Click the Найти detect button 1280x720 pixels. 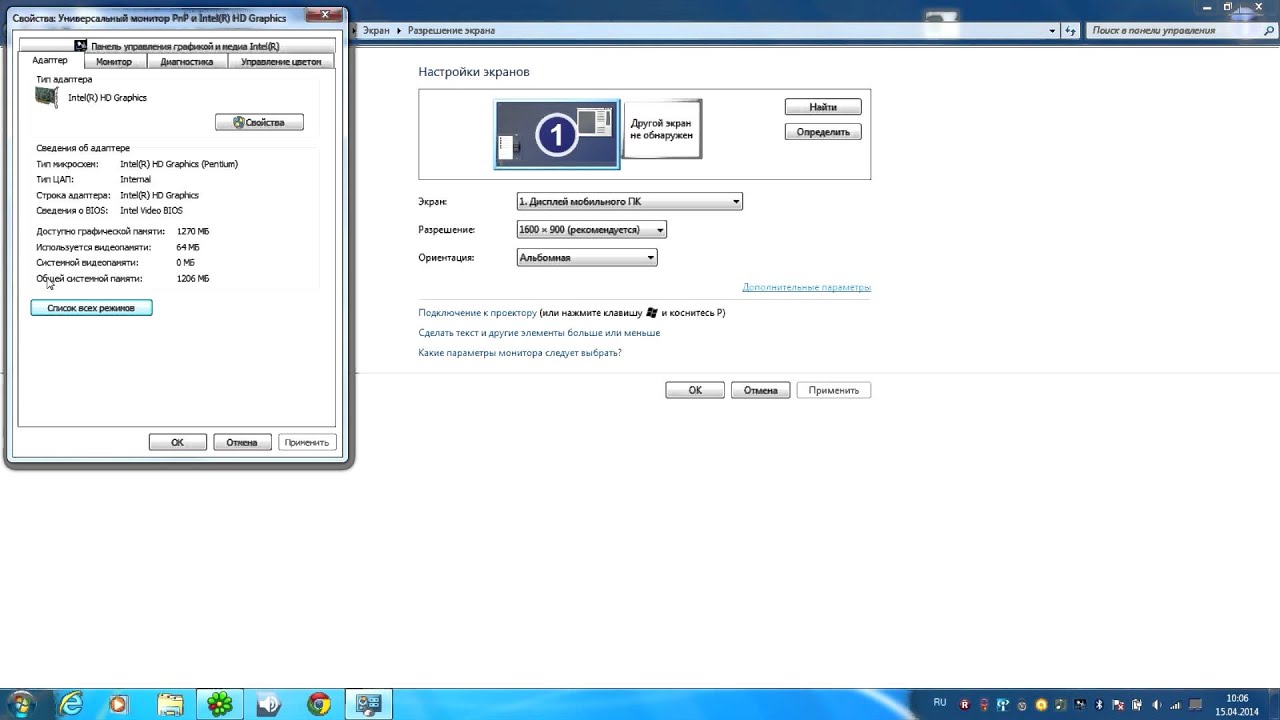coord(823,107)
